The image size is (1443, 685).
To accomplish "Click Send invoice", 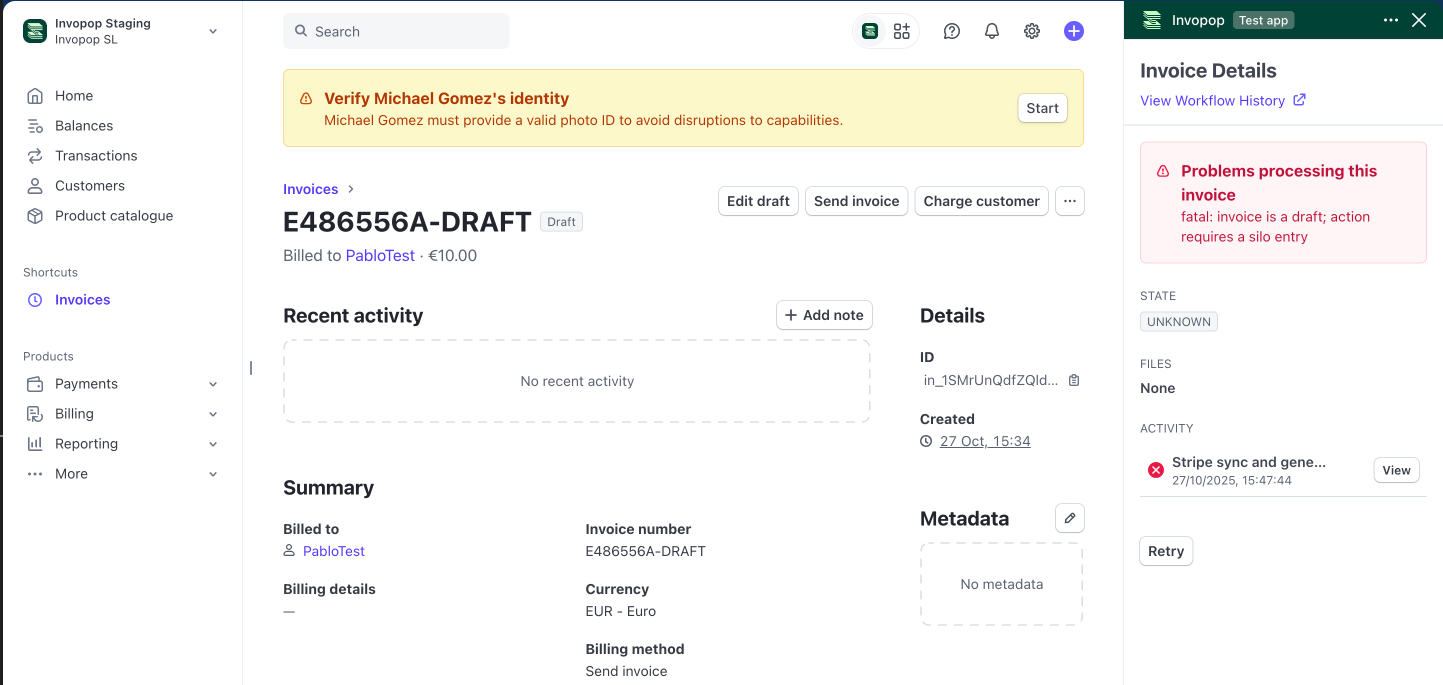I will click(x=856, y=201).
